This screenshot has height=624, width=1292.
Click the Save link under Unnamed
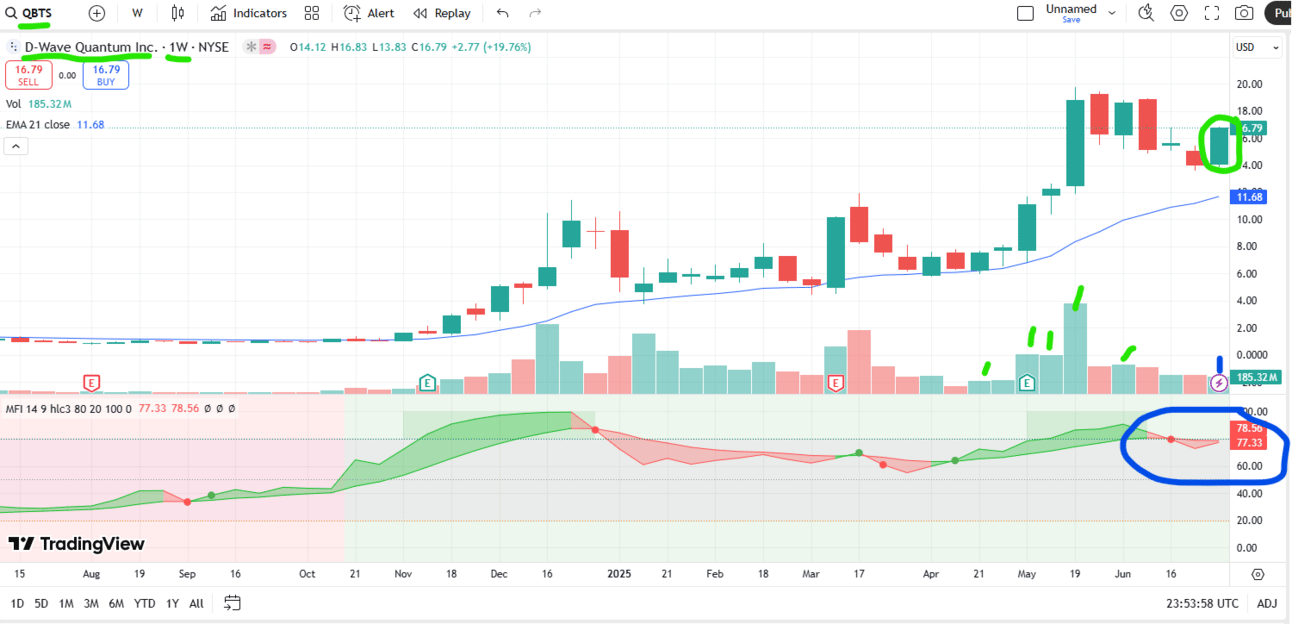(x=1071, y=20)
